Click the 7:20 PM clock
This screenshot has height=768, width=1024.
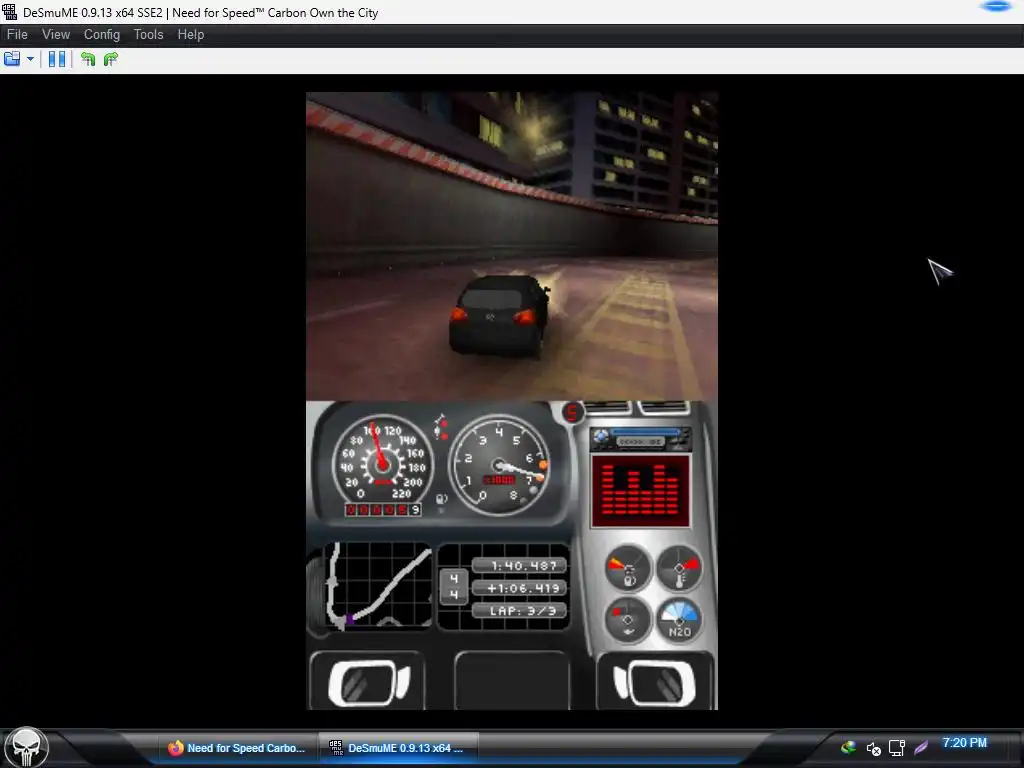pyautogui.click(x=965, y=743)
